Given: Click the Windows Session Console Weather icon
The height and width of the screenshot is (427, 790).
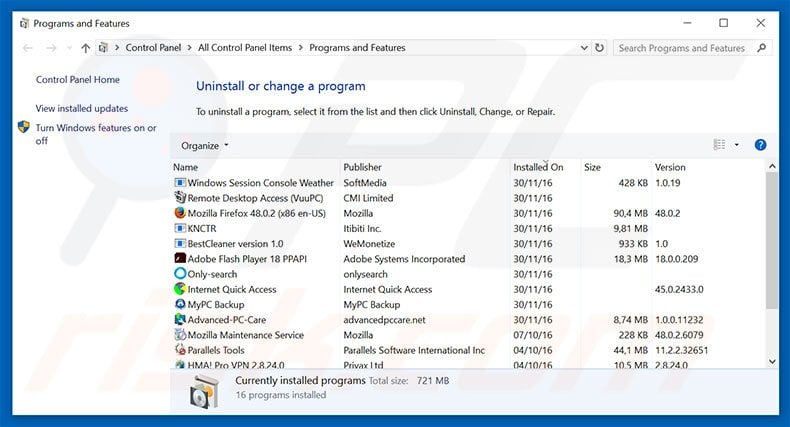Looking at the screenshot, I should pyautogui.click(x=180, y=182).
